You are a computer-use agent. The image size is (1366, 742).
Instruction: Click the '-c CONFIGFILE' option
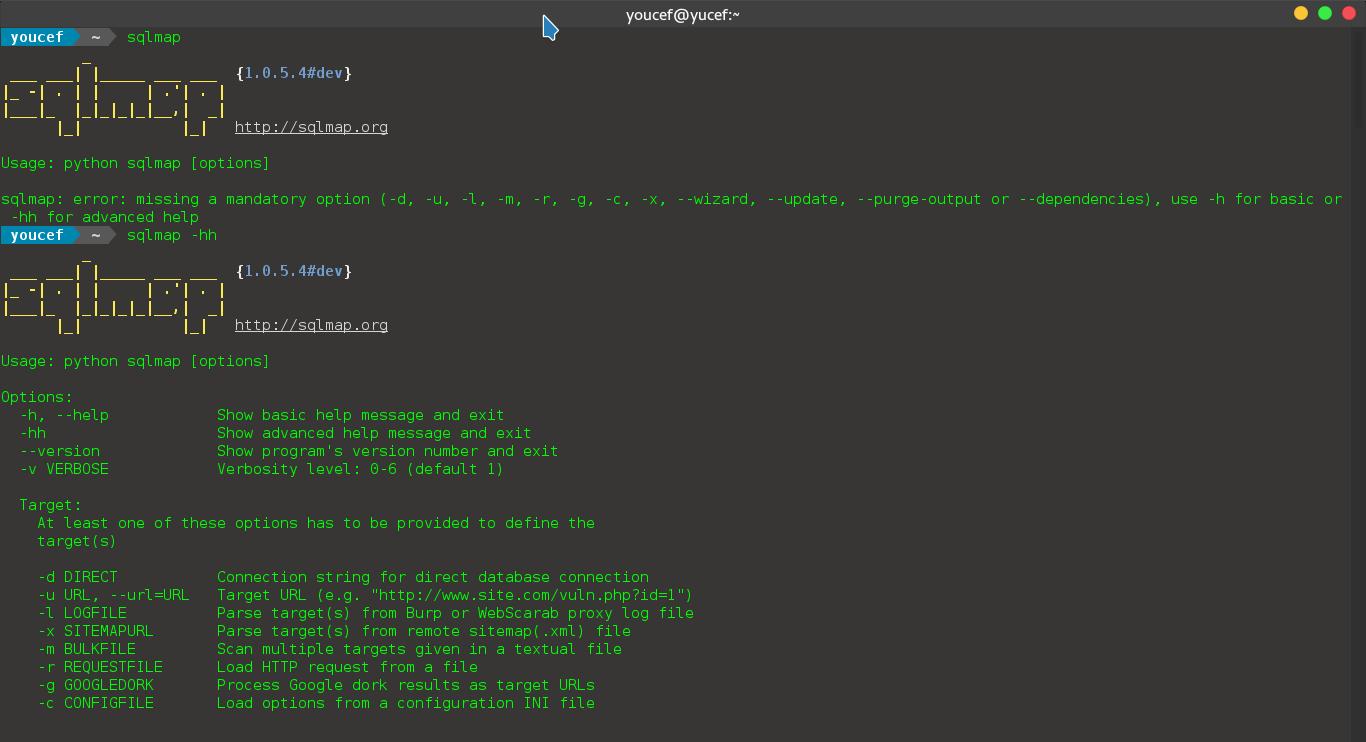[95, 703]
